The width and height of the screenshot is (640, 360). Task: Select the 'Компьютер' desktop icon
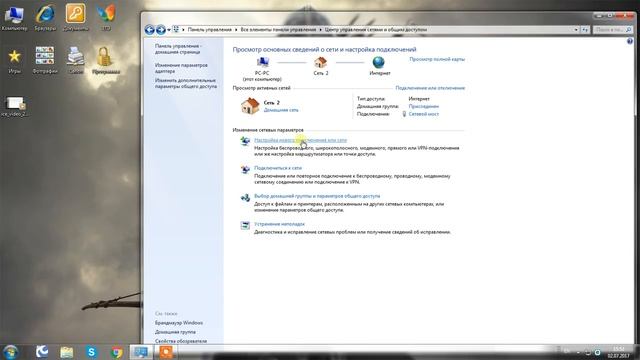click(14, 18)
